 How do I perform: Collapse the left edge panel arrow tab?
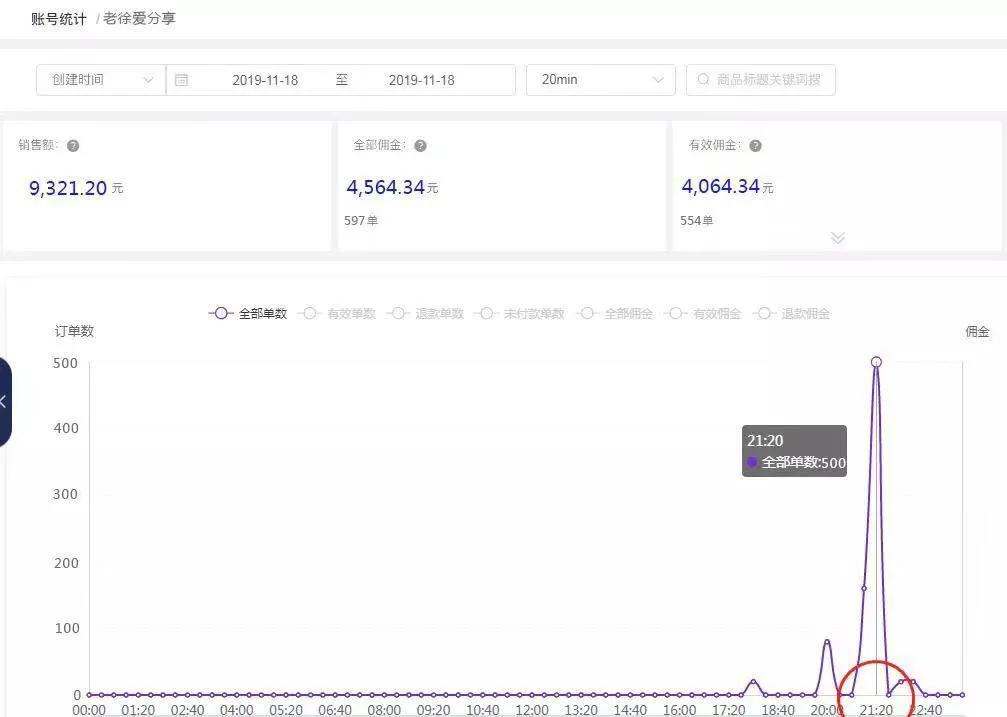tap(6, 401)
